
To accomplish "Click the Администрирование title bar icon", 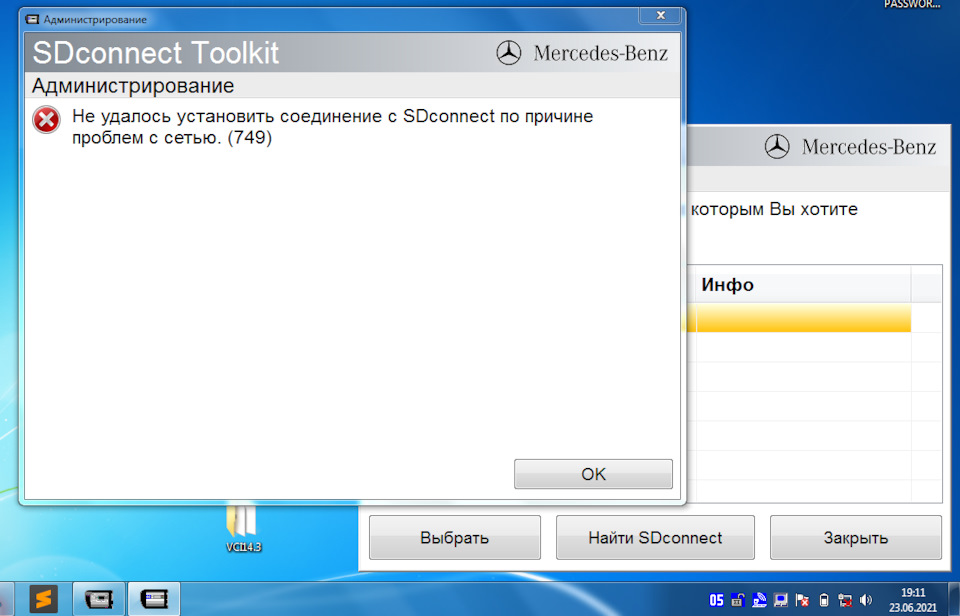I will click(32, 20).
